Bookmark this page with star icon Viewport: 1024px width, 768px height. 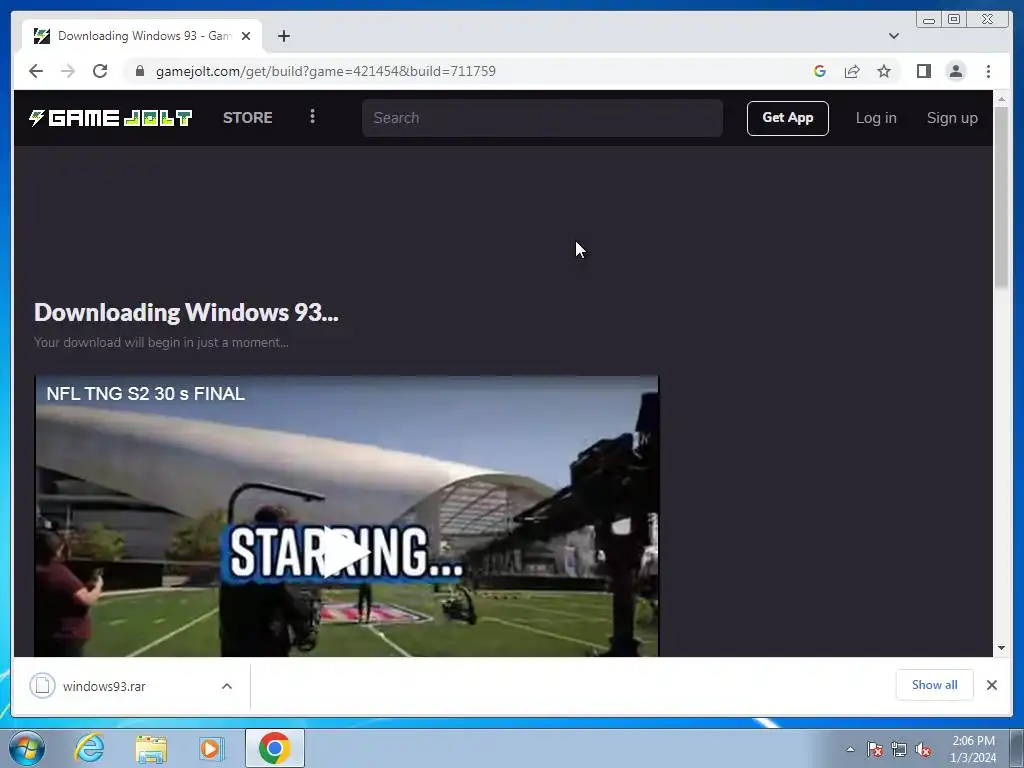(x=884, y=71)
